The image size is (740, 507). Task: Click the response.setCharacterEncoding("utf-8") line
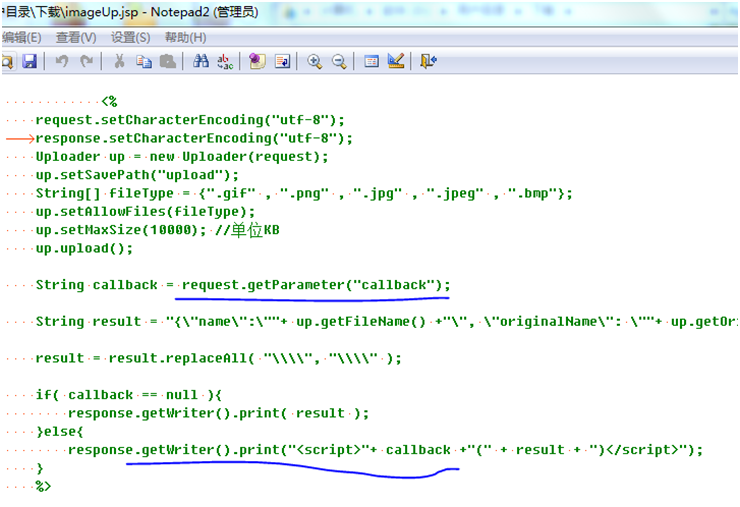tap(194, 138)
